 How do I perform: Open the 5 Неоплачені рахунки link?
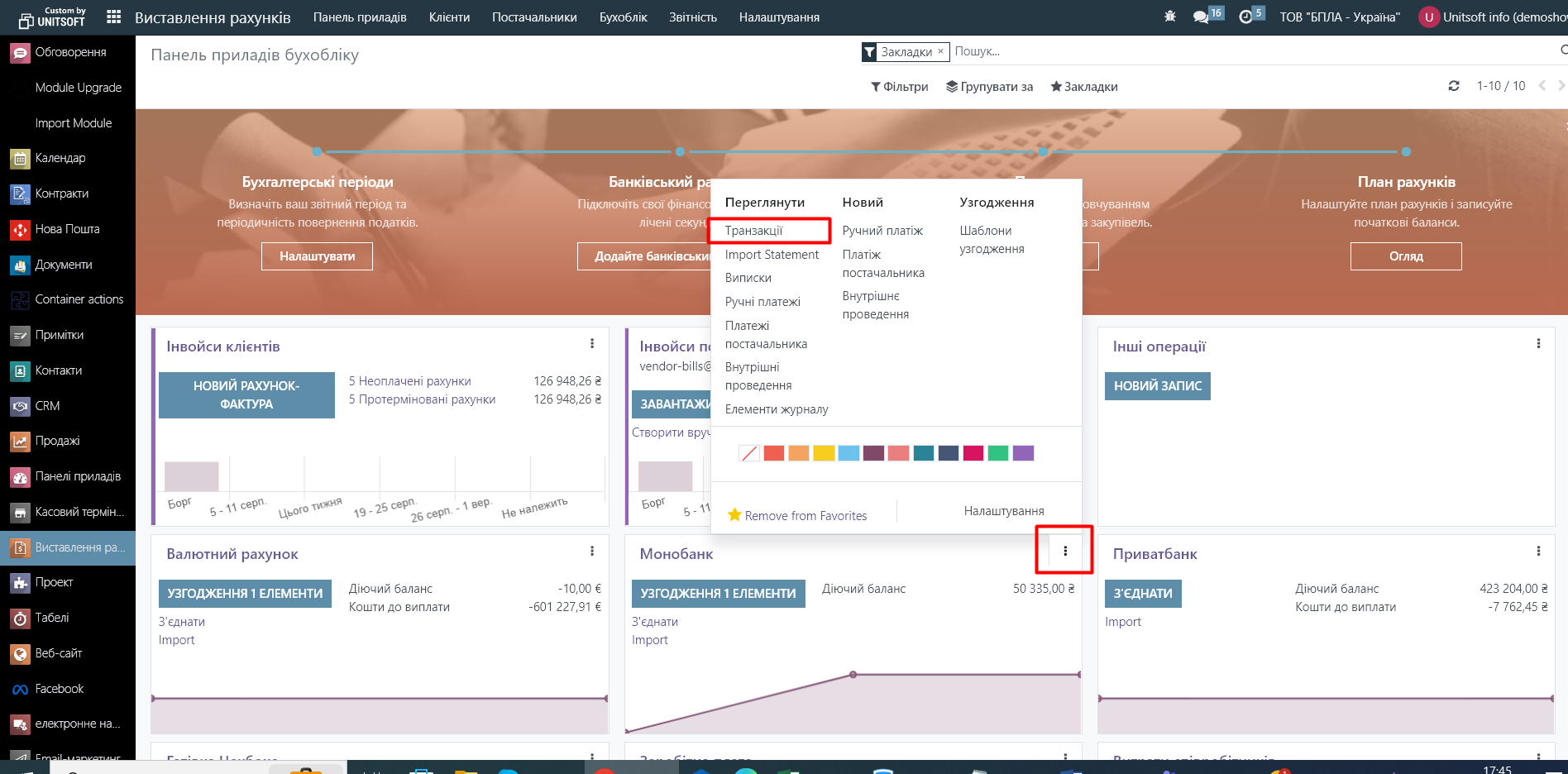pyautogui.click(x=409, y=381)
